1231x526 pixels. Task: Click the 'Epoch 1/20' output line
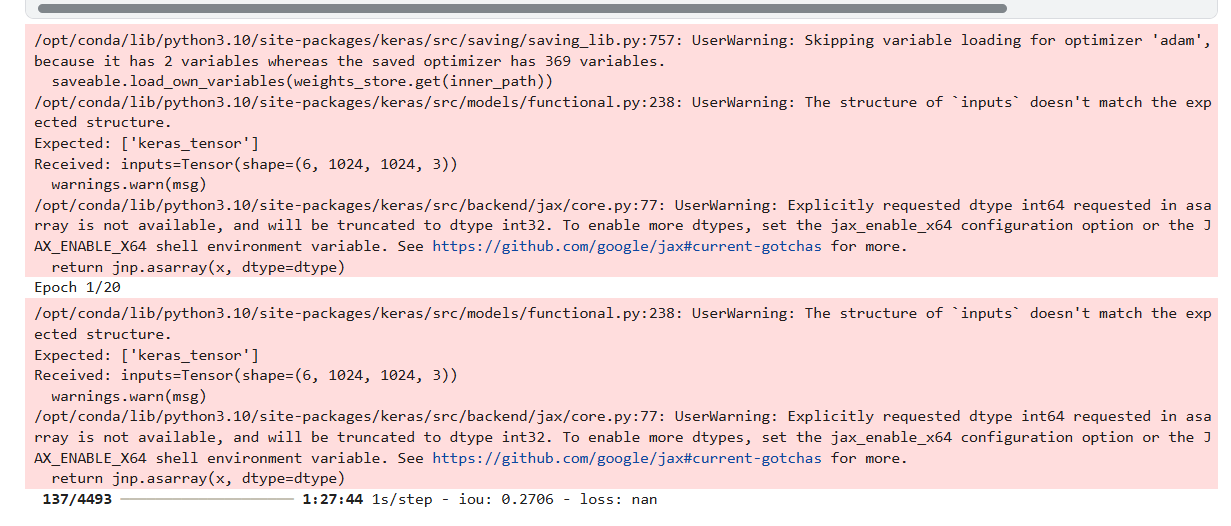pyautogui.click(x=78, y=287)
